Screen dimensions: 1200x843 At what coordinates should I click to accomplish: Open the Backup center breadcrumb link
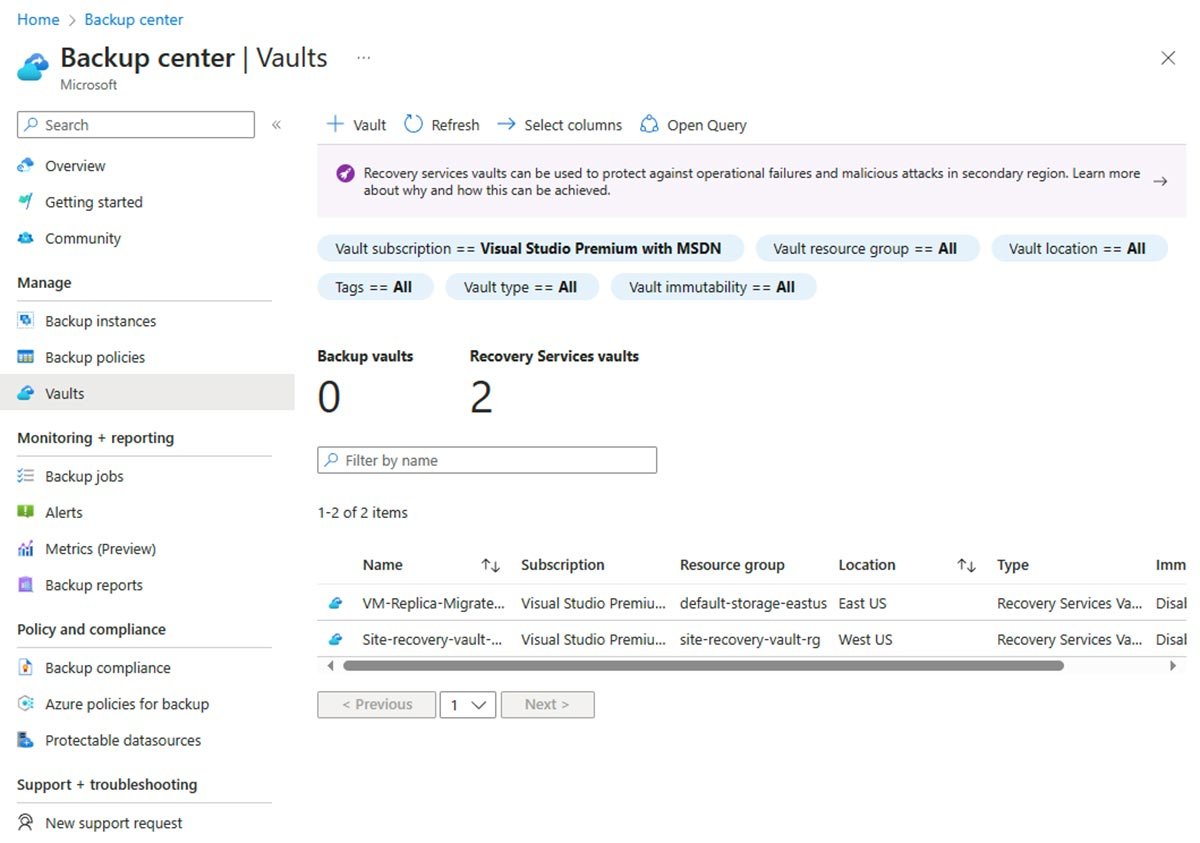pyautogui.click(x=133, y=19)
